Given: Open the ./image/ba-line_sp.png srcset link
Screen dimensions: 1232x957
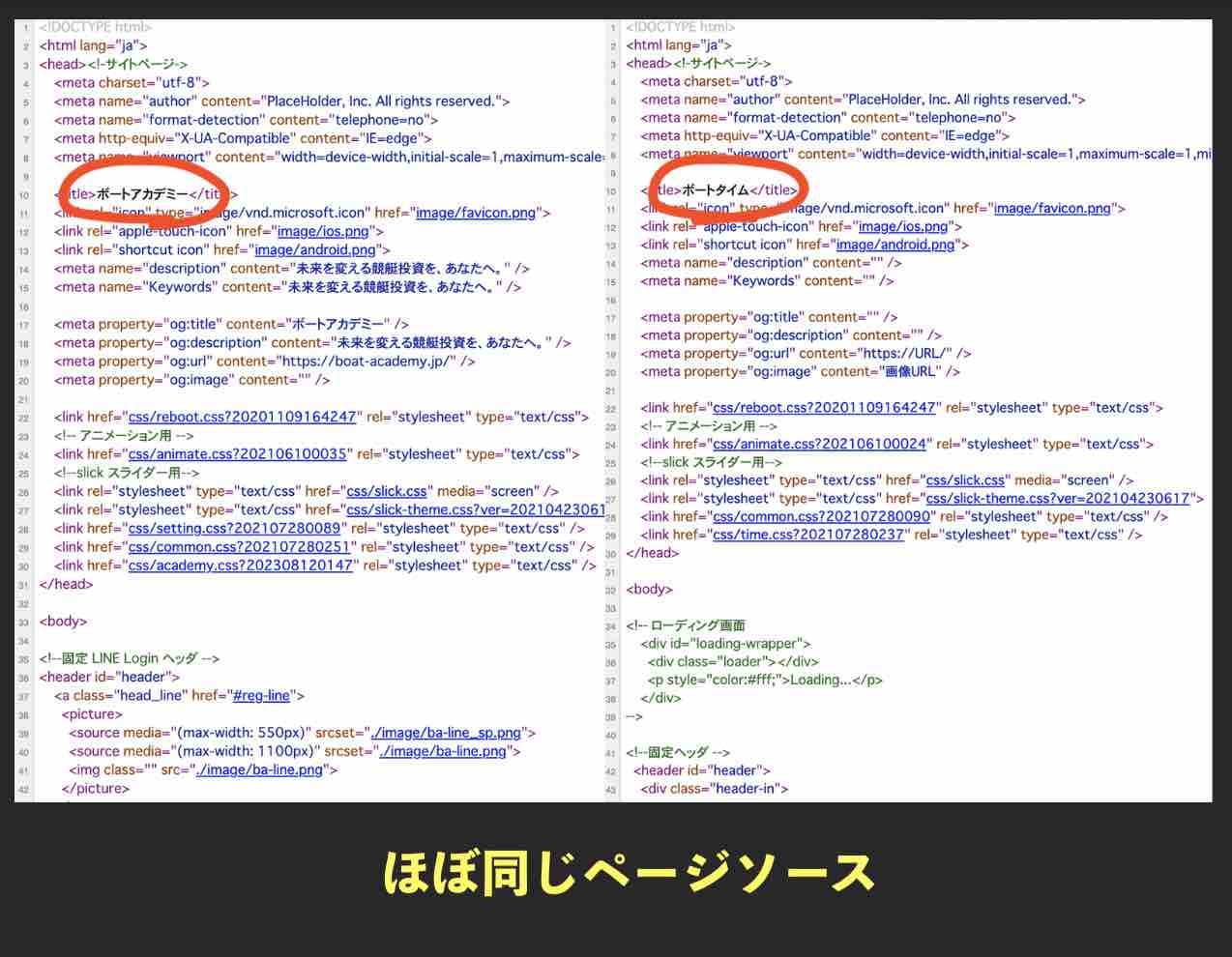Looking at the screenshot, I should pyautogui.click(x=448, y=733).
